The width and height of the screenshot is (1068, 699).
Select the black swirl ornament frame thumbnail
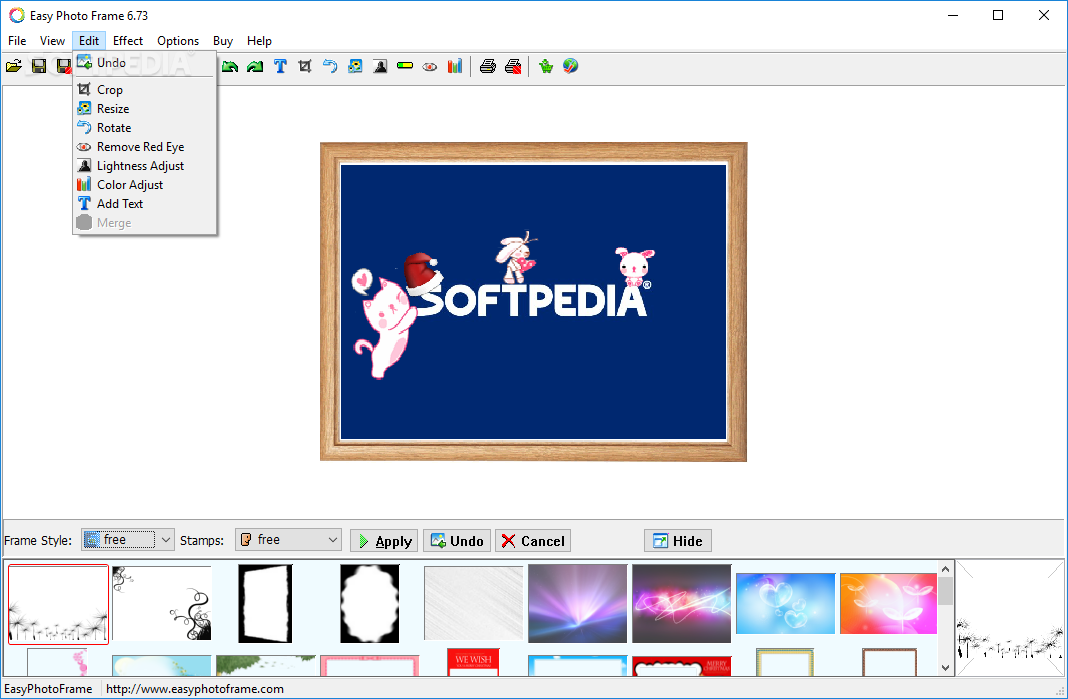coord(161,604)
